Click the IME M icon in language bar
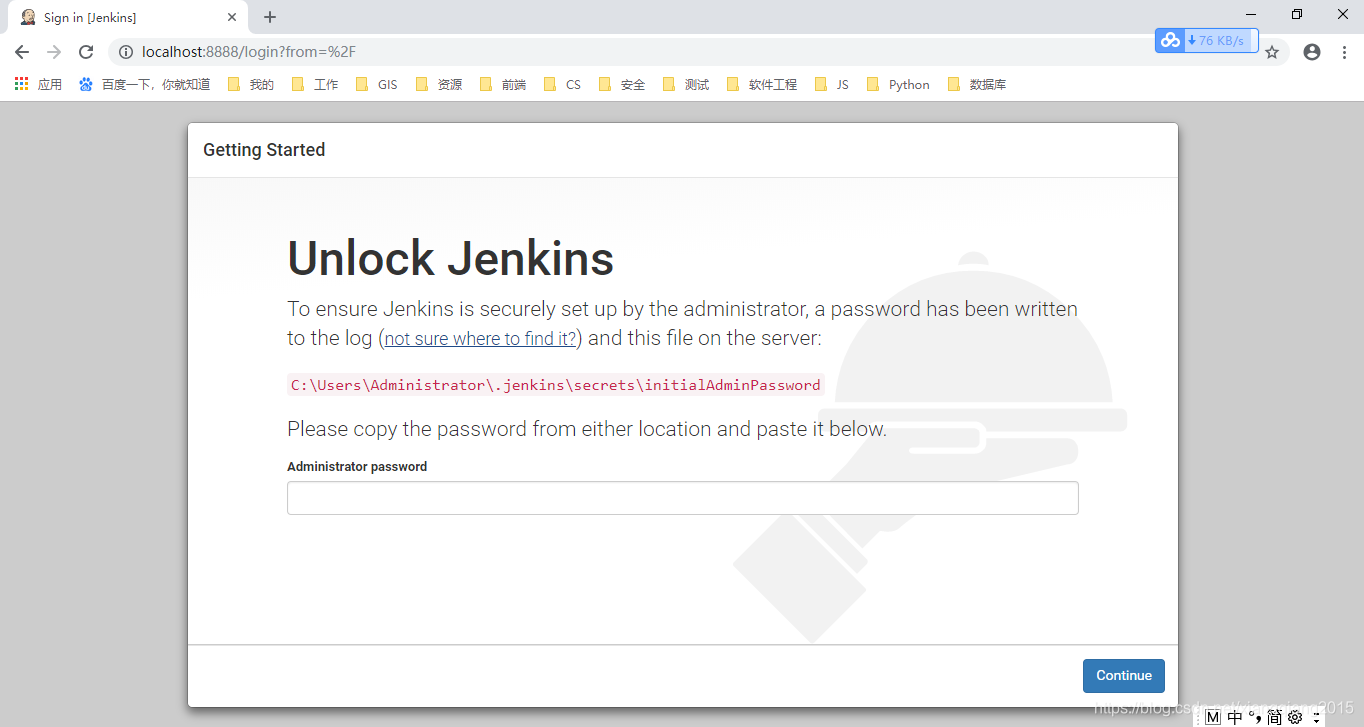 tap(1213, 717)
